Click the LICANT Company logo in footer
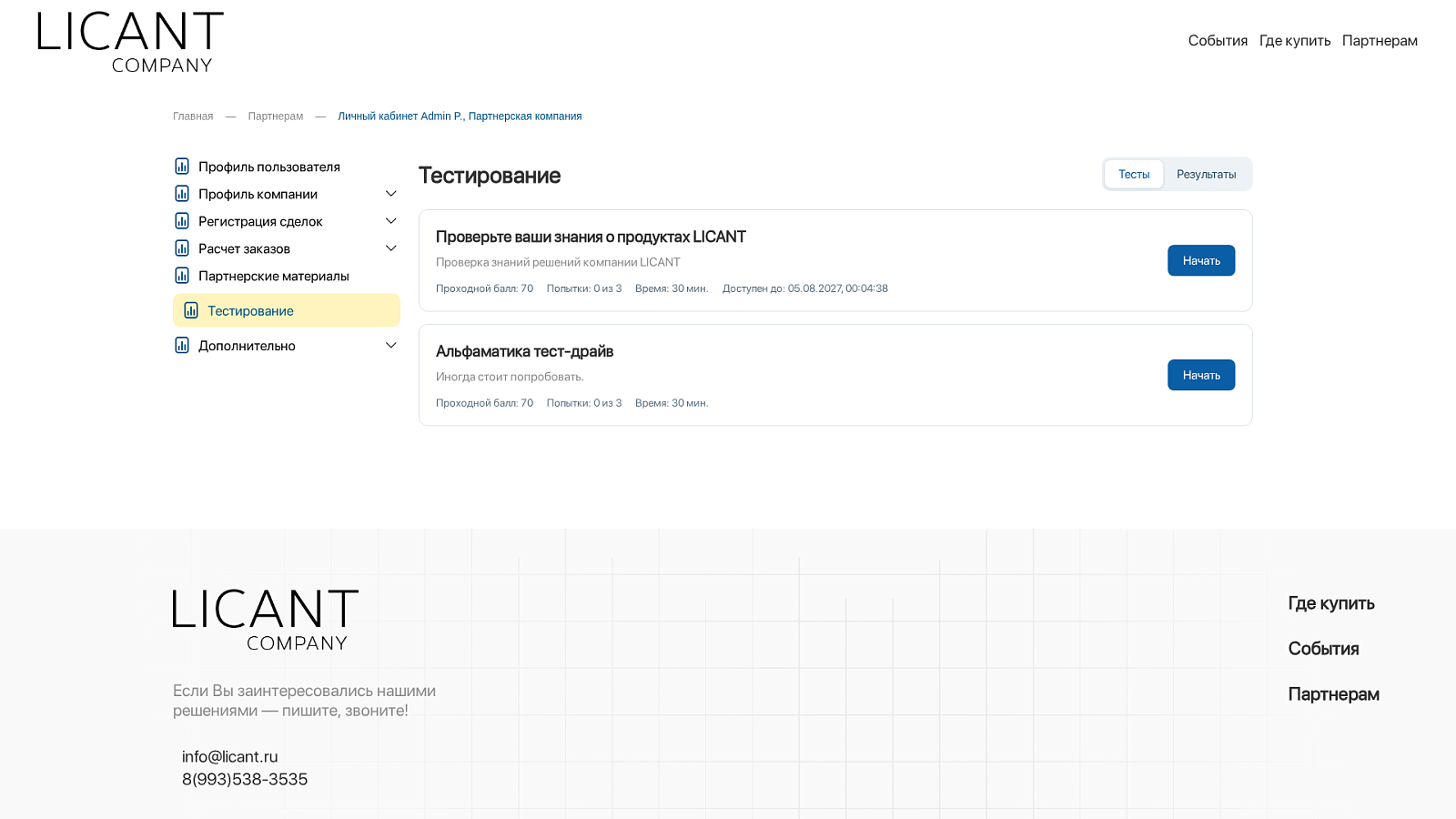The height and width of the screenshot is (819, 1456). 266,620
